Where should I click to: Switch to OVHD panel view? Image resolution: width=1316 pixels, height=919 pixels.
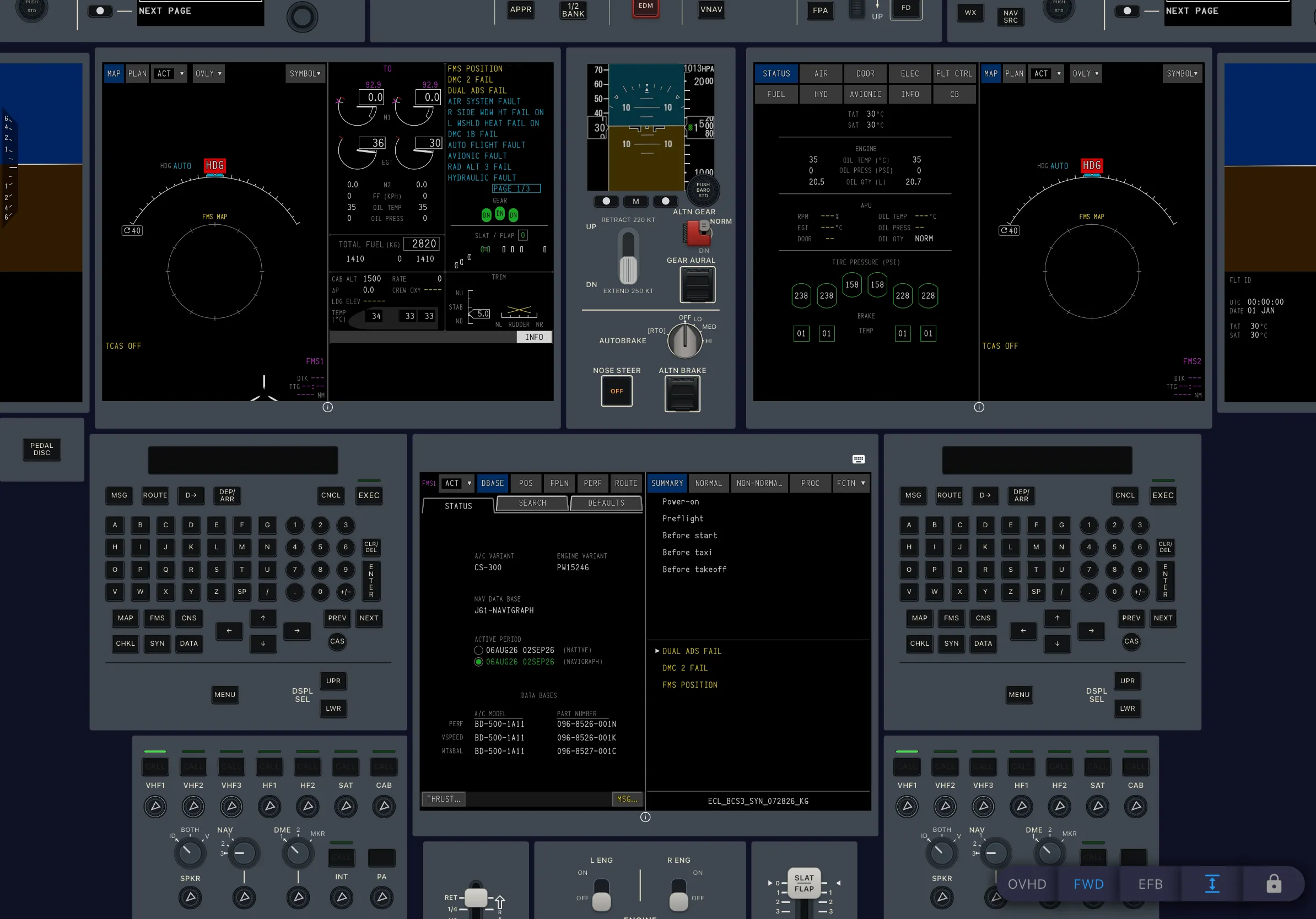click(1027, 884)
